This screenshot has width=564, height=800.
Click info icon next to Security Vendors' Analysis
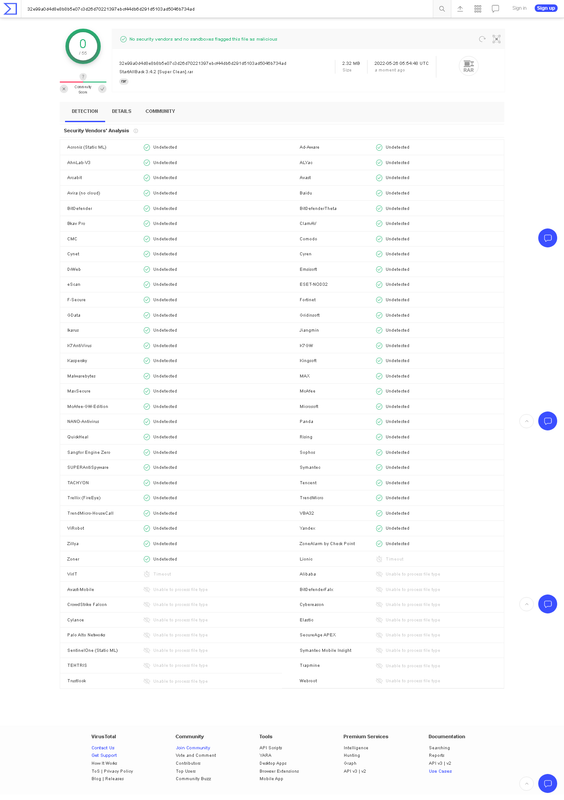[136, 131]
